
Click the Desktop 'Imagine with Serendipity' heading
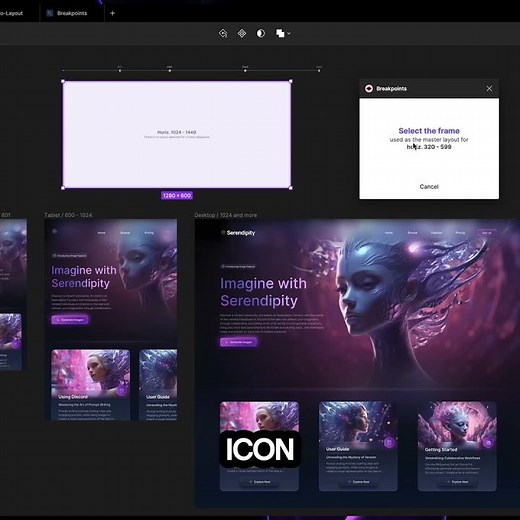[x=263, y=292]
